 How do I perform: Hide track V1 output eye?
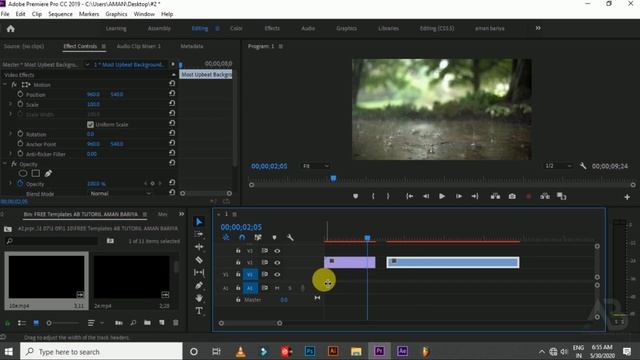pos(277,274)
